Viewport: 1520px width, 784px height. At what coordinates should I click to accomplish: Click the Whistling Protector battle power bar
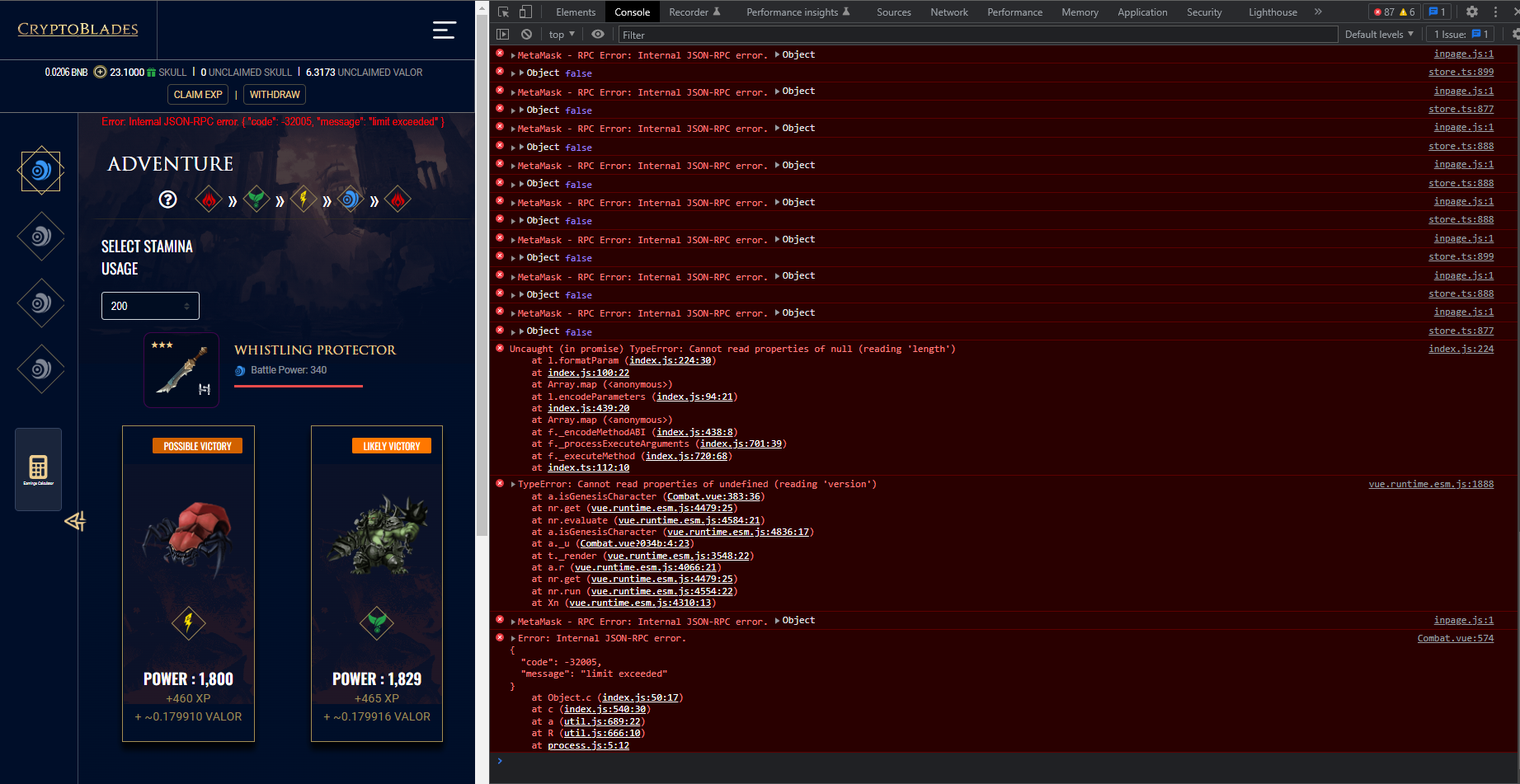(298, 387)
